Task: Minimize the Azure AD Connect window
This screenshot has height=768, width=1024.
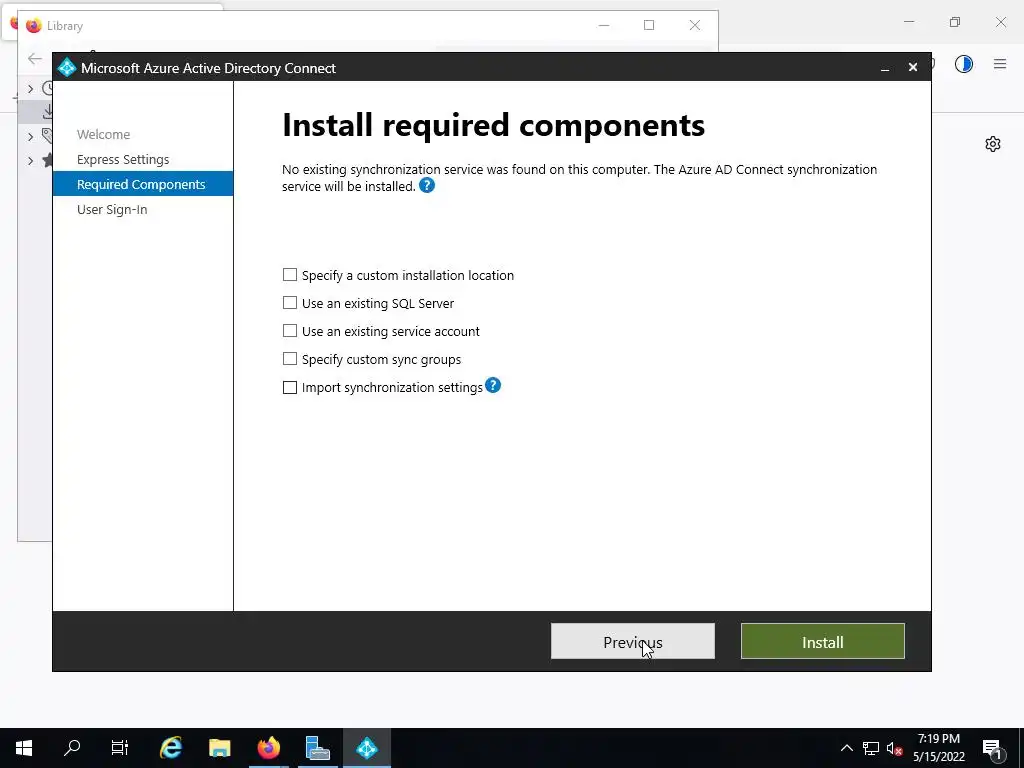Action: 884,67
